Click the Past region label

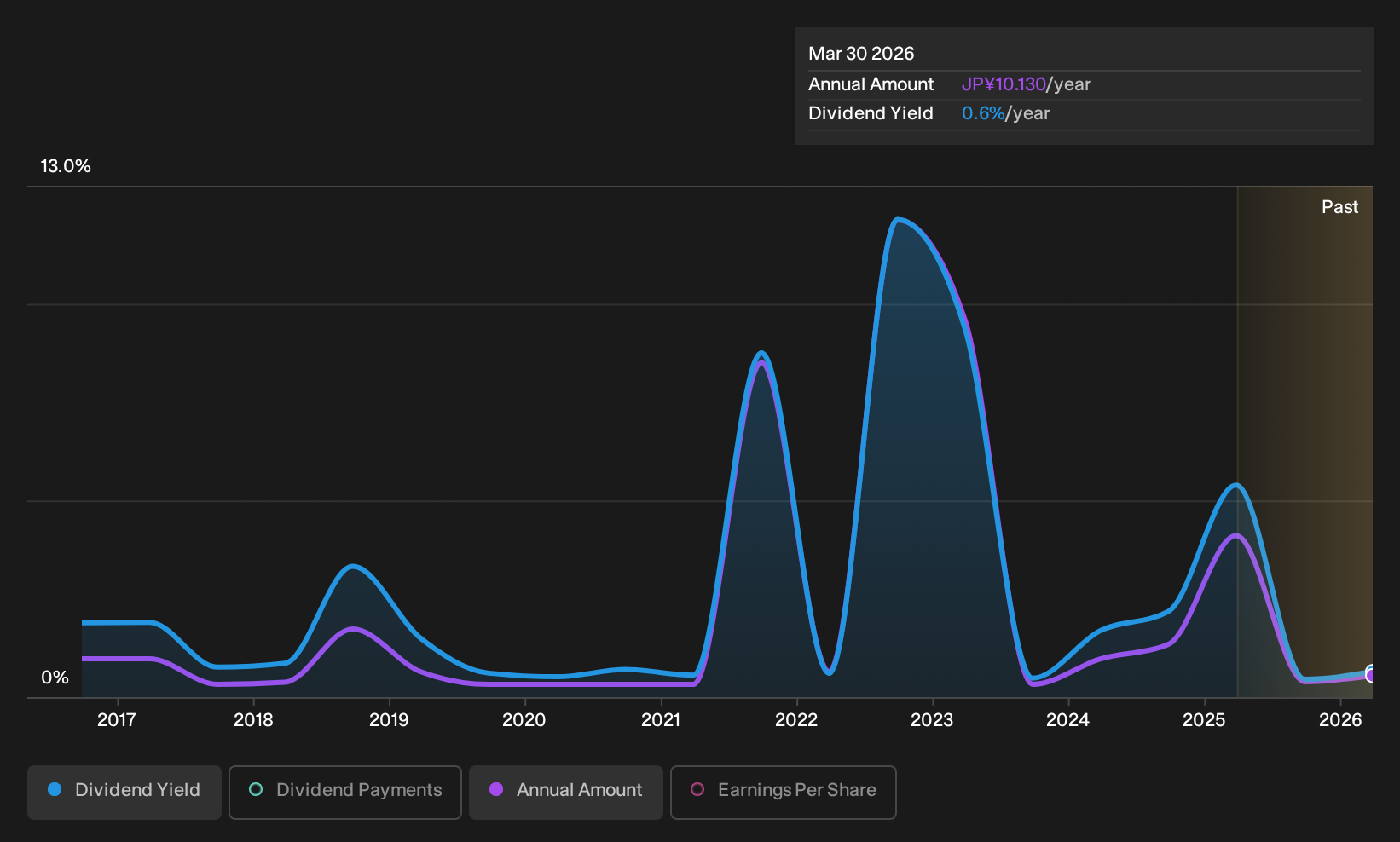point(1339,207)
